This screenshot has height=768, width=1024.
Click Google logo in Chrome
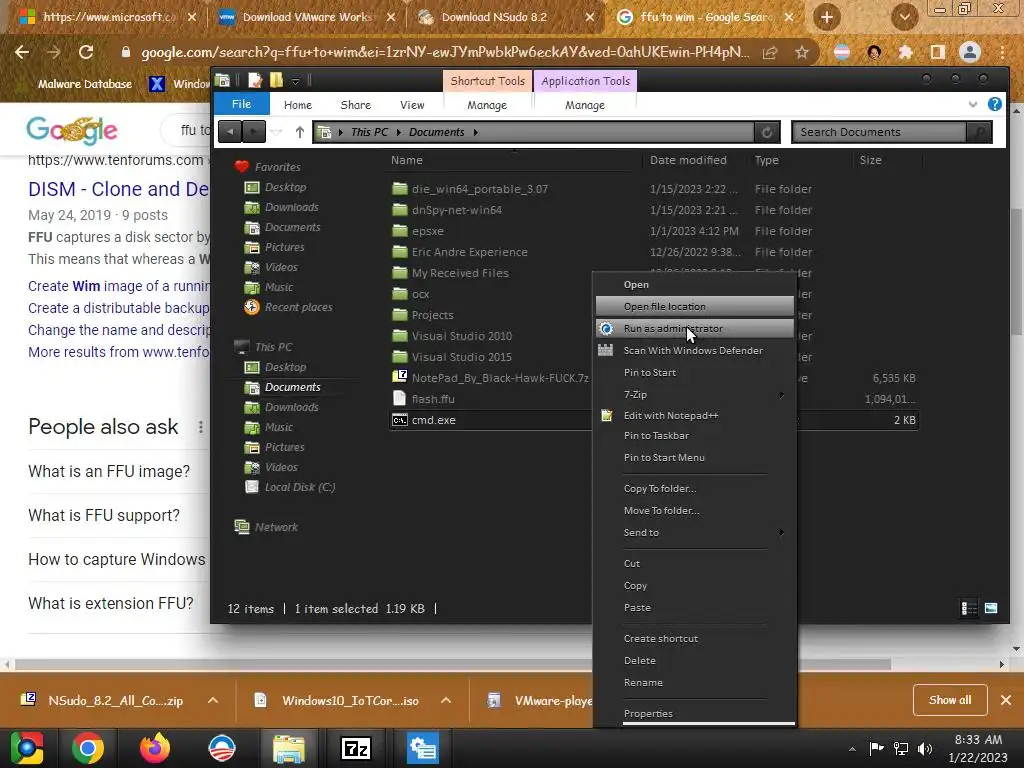pyautogui.click(x=72, y=130)
